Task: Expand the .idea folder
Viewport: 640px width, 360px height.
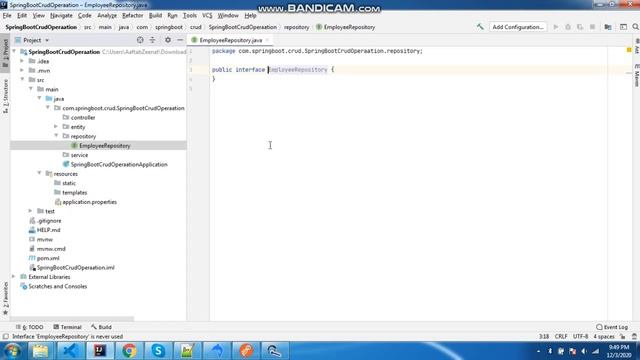Action: pos(22,61)
